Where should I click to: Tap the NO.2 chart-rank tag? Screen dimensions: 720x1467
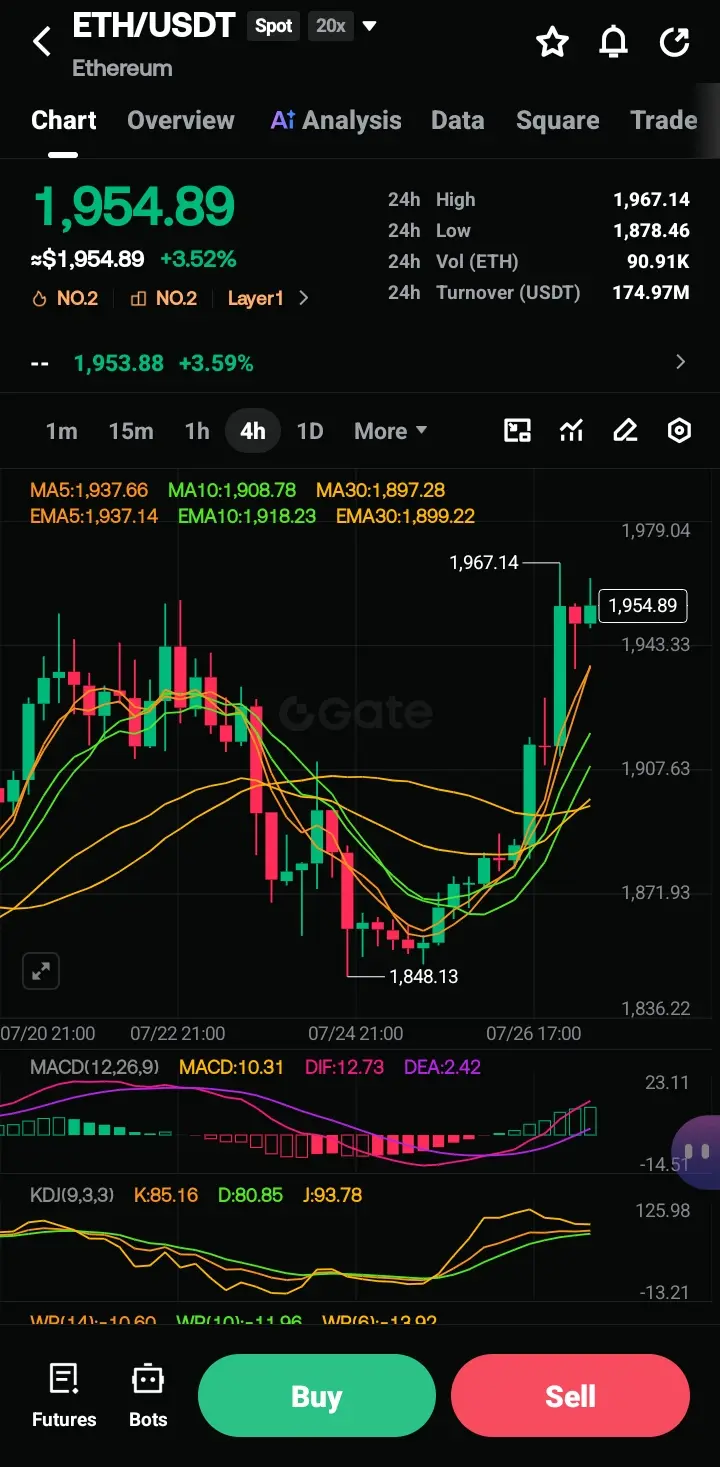164,298
